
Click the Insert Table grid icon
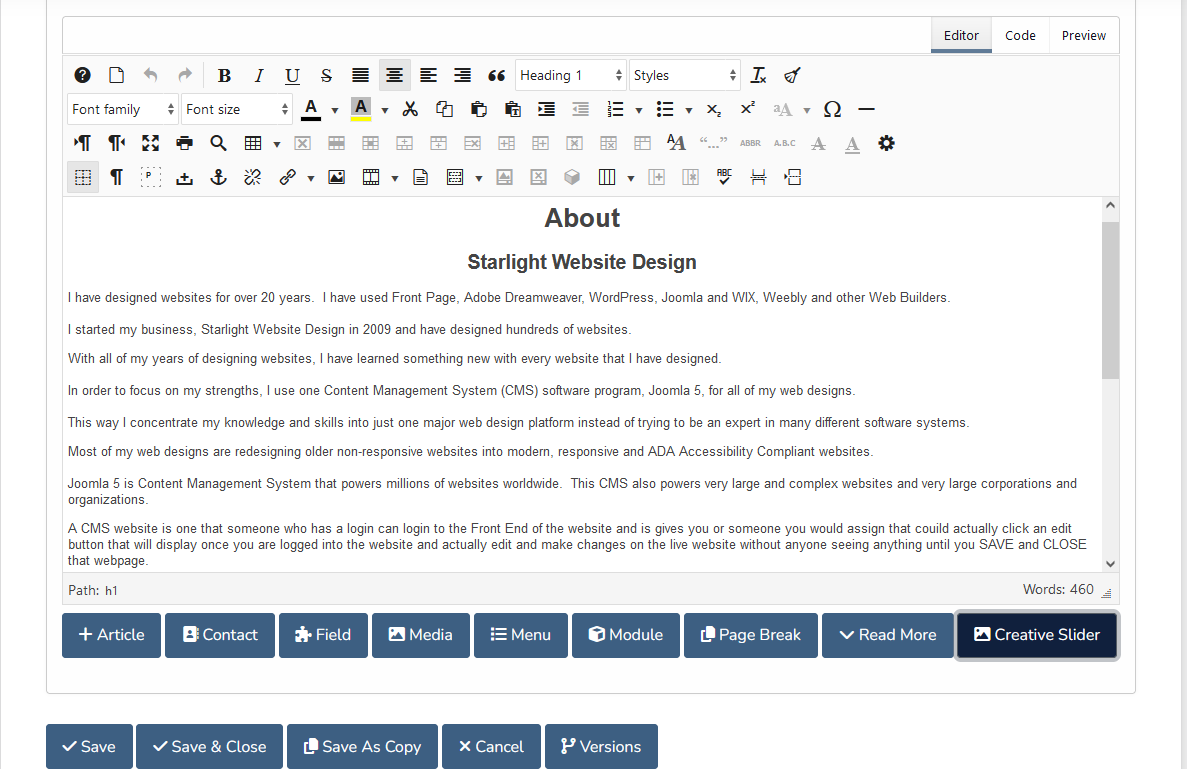[x=253, y=143]
